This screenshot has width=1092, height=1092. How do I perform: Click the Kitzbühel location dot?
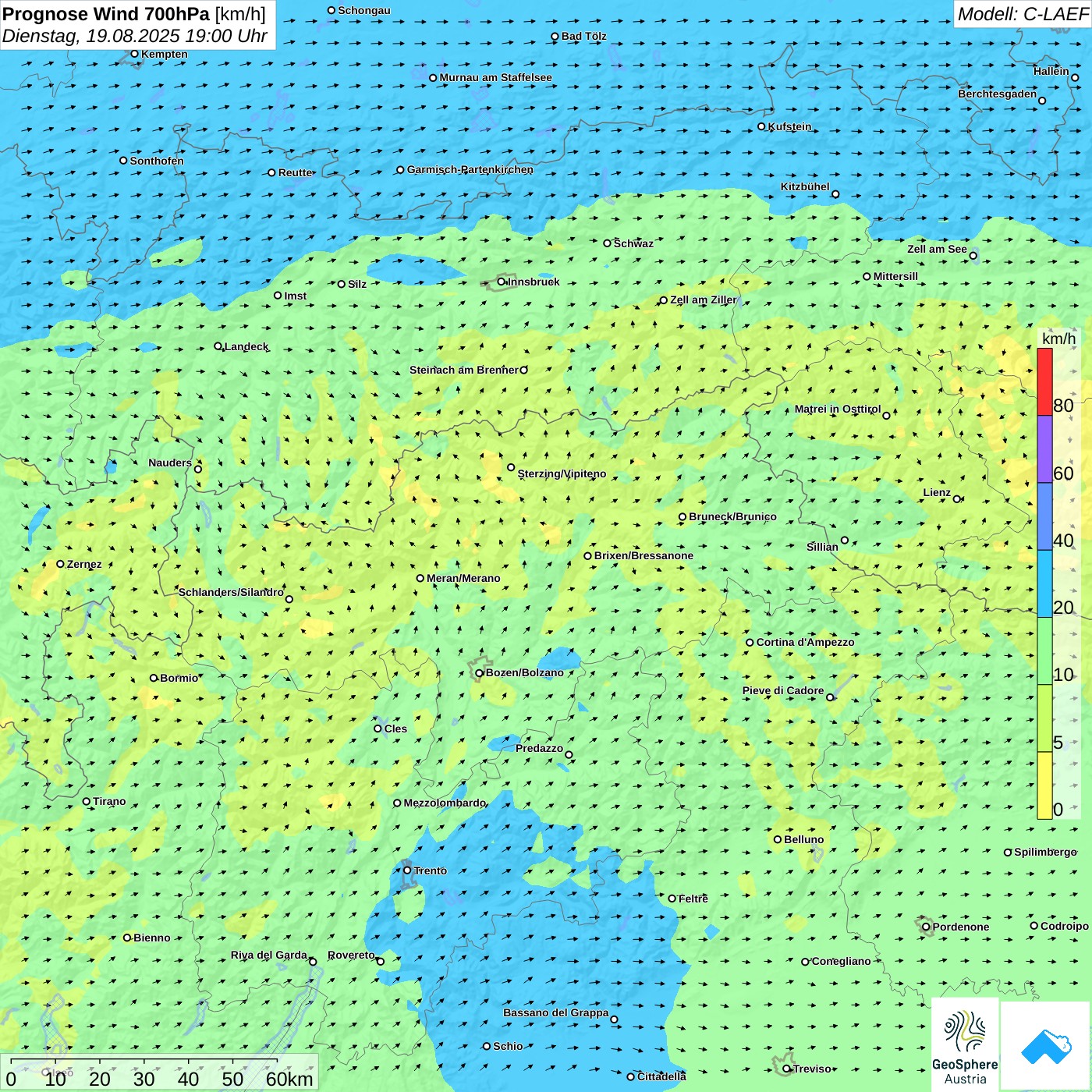pos(835,194)
